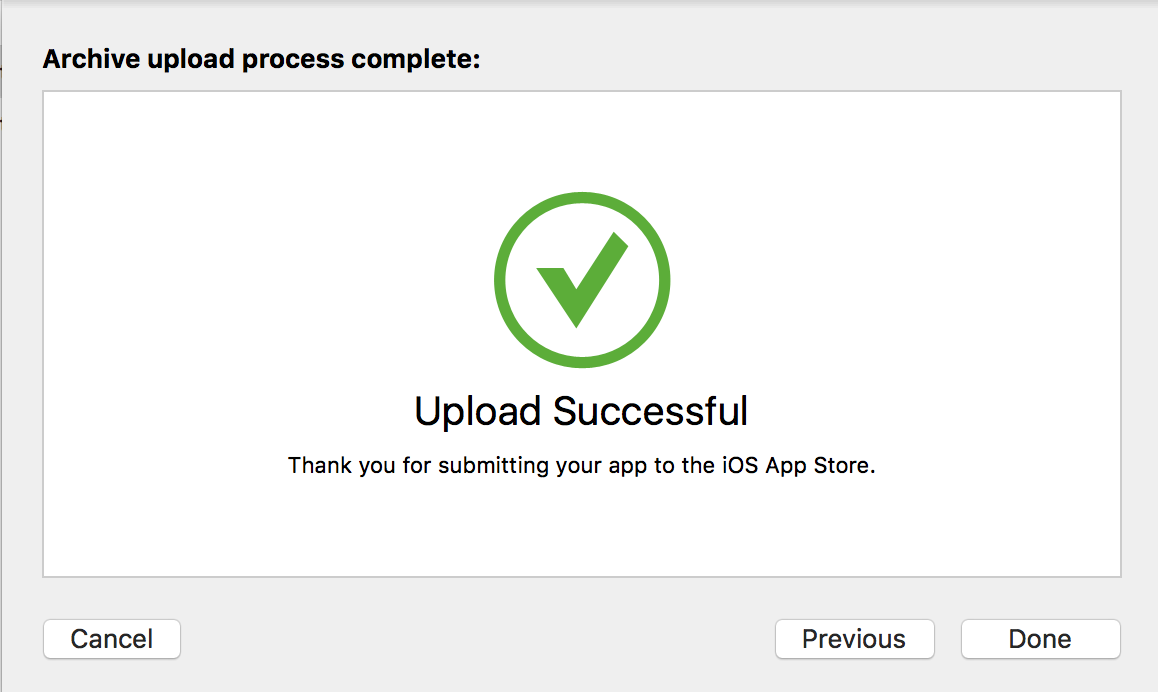
Task: Click the words App Store in message
Action: click(818, 465)
